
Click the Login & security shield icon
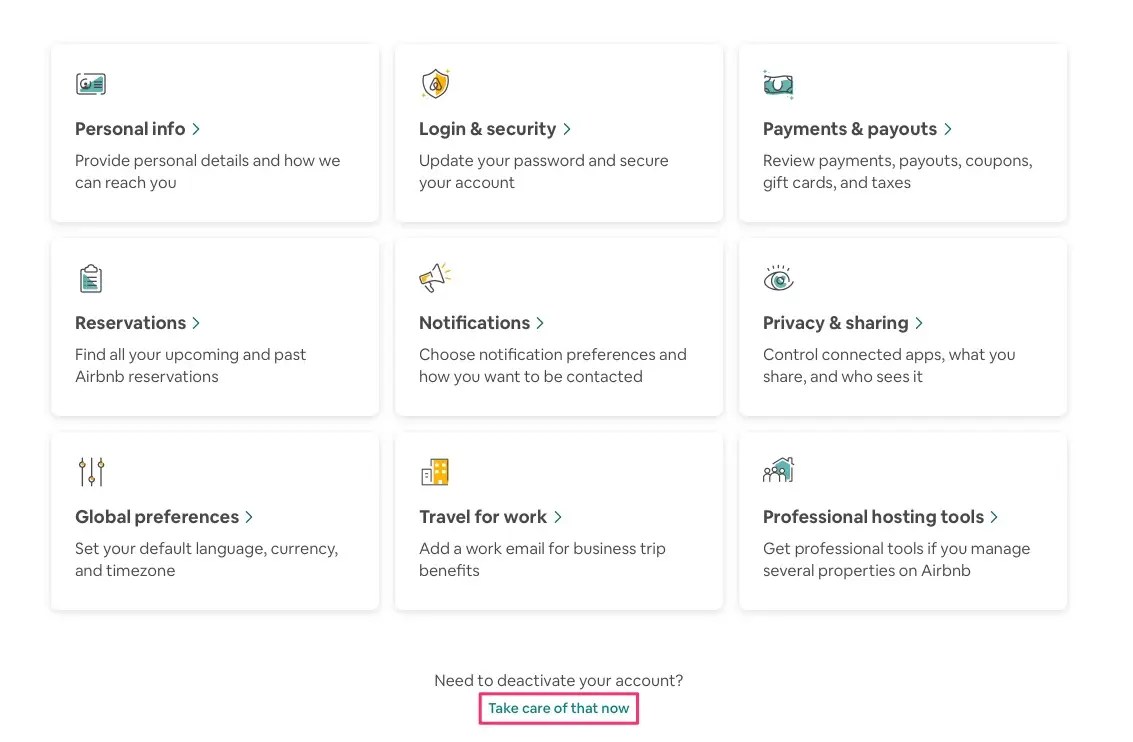434,84
